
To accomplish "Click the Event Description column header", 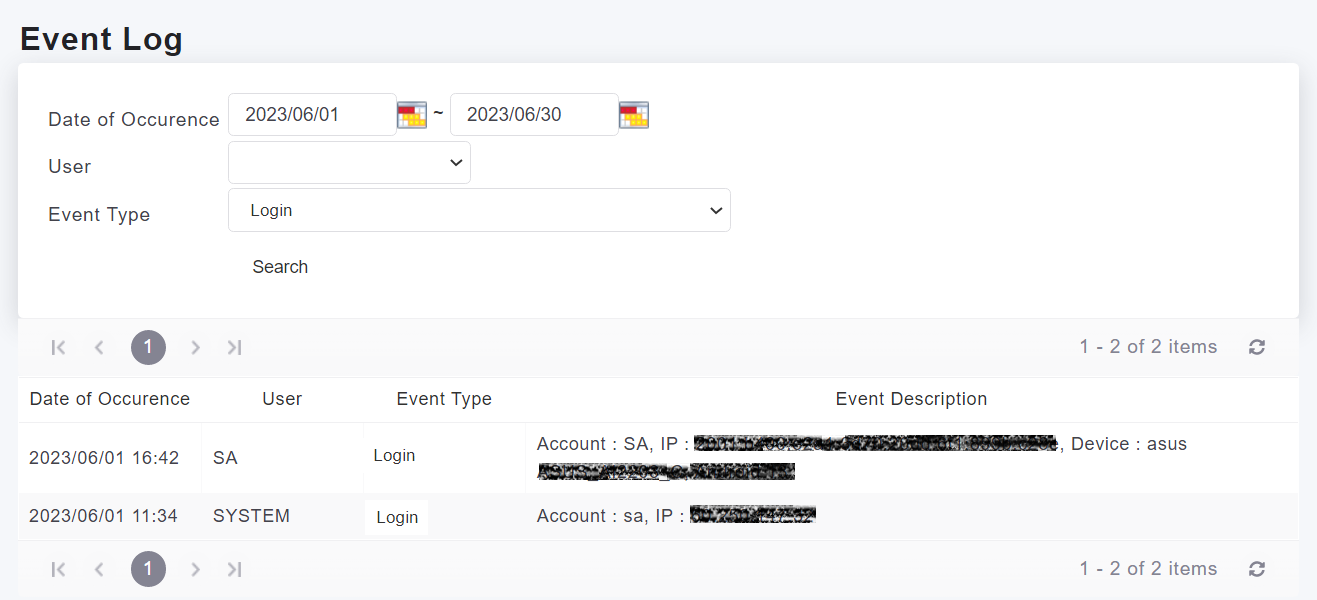I will (x=911, y=399).
